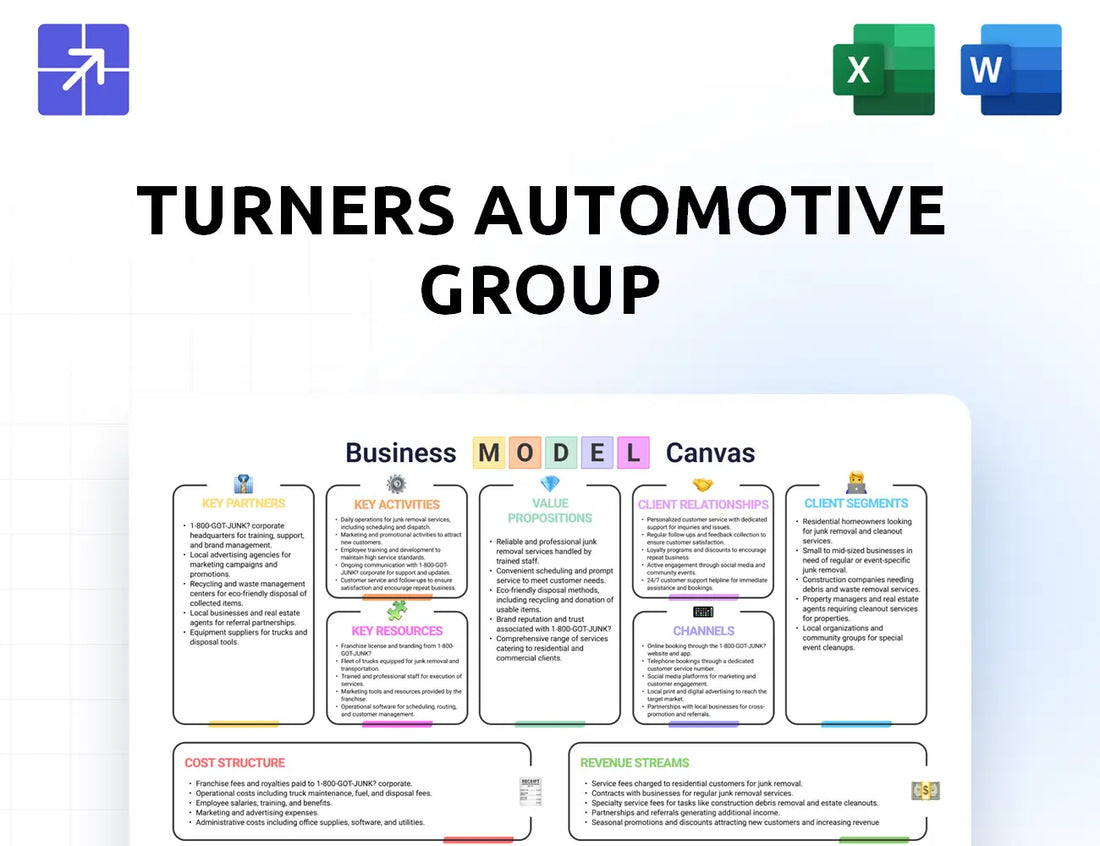Click "Personalized customer service" bullet

click(704, 523)
